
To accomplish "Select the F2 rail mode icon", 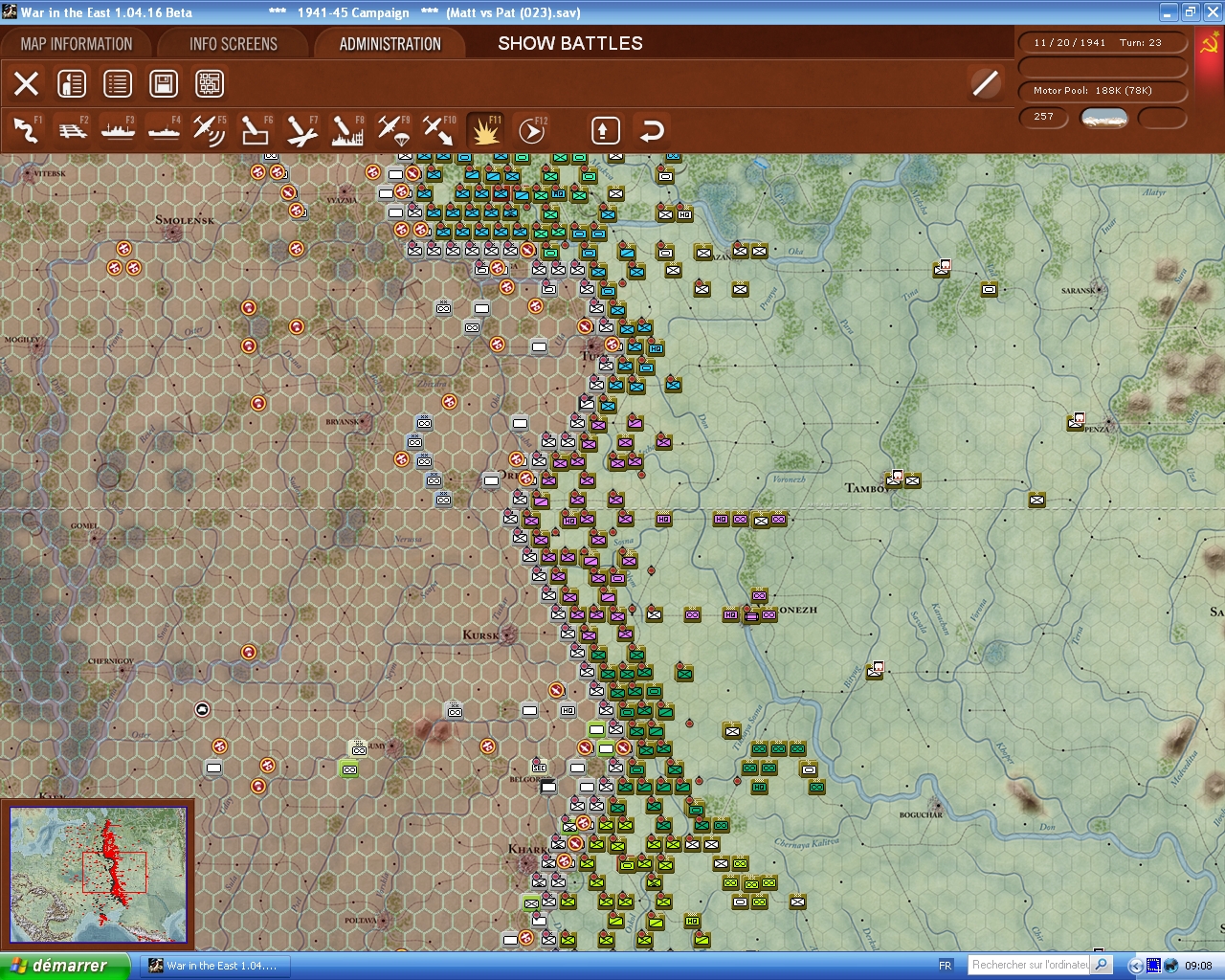I will (x=73, y=130).
